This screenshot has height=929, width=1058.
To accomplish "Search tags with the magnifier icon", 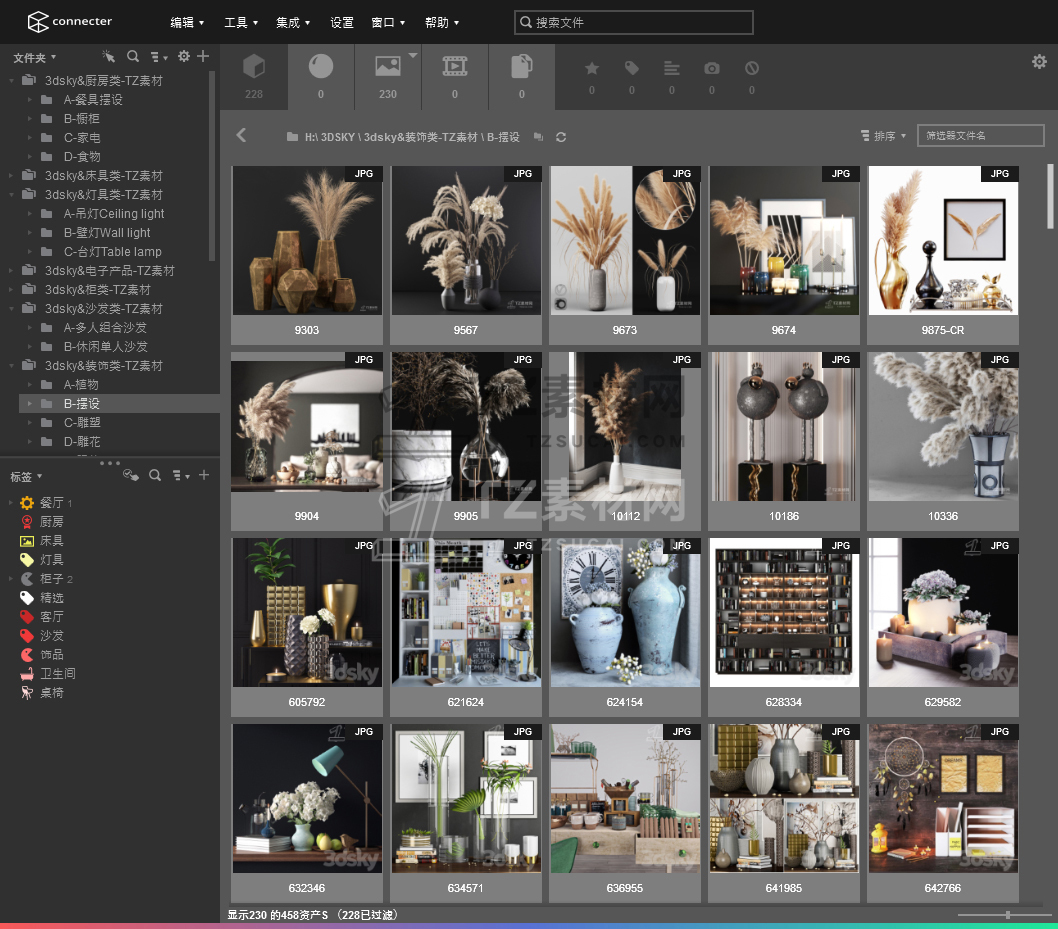I will [155, 476].
